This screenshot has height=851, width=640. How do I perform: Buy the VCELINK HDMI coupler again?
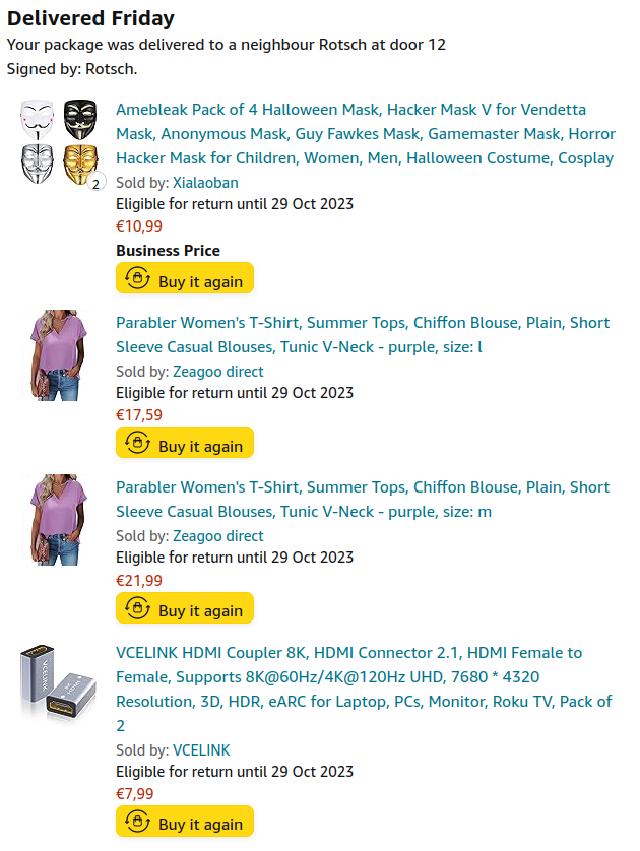tap(185, 821)
